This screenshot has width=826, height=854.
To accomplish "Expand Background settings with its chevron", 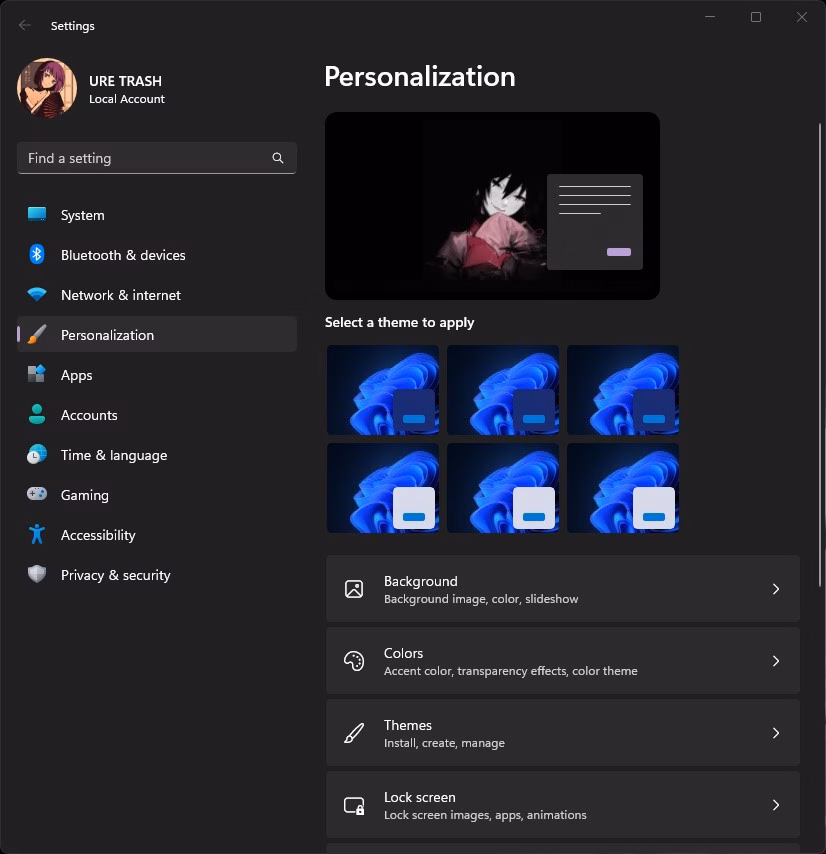I will click(776, 589).
